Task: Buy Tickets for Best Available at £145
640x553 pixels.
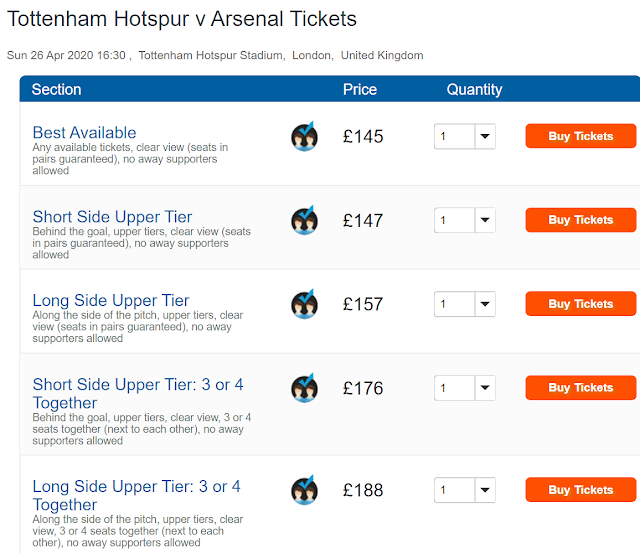Action: pos(580,137)
